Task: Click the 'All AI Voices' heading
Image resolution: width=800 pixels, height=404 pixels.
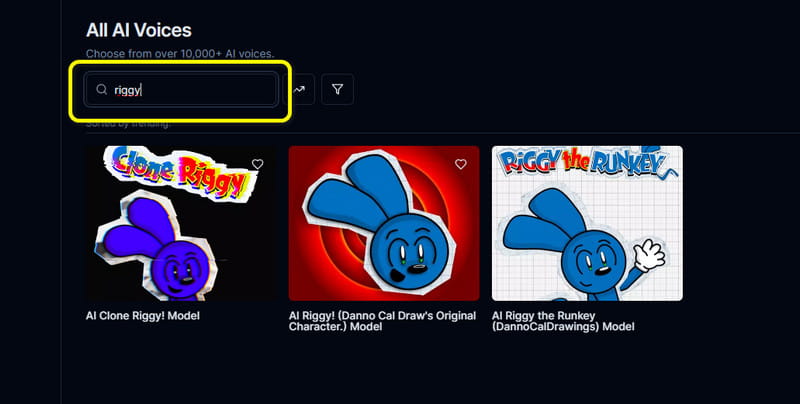Action: point(138,31)
